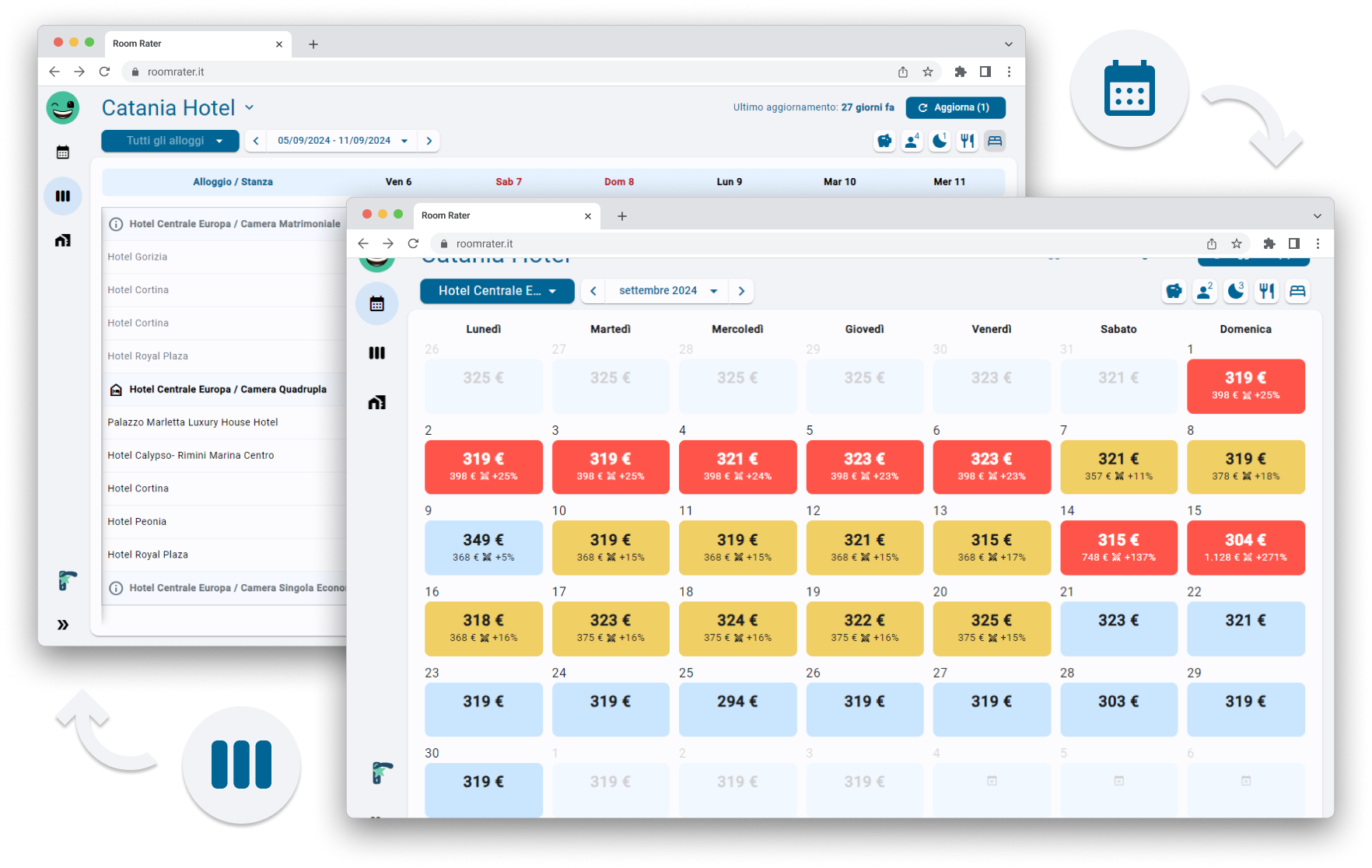The image size is (1372, 868).
Task: Open new tab in back browser window
Action: click(313, 44)
